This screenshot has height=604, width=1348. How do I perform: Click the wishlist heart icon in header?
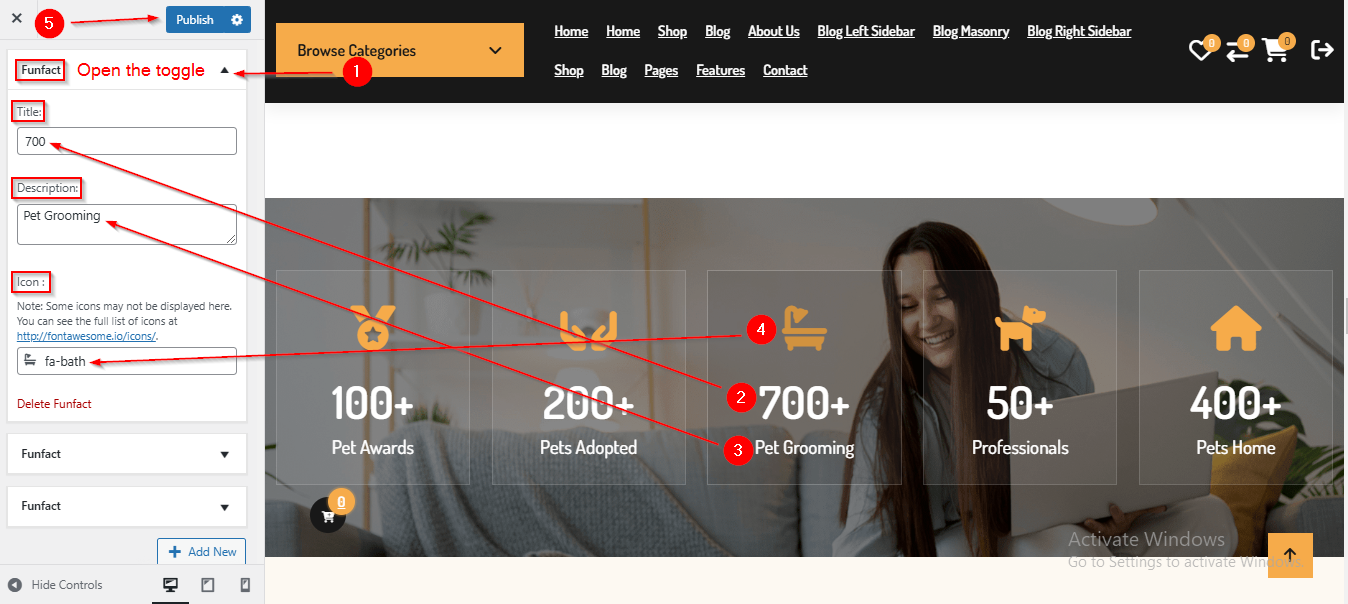tap(1199, 50)
